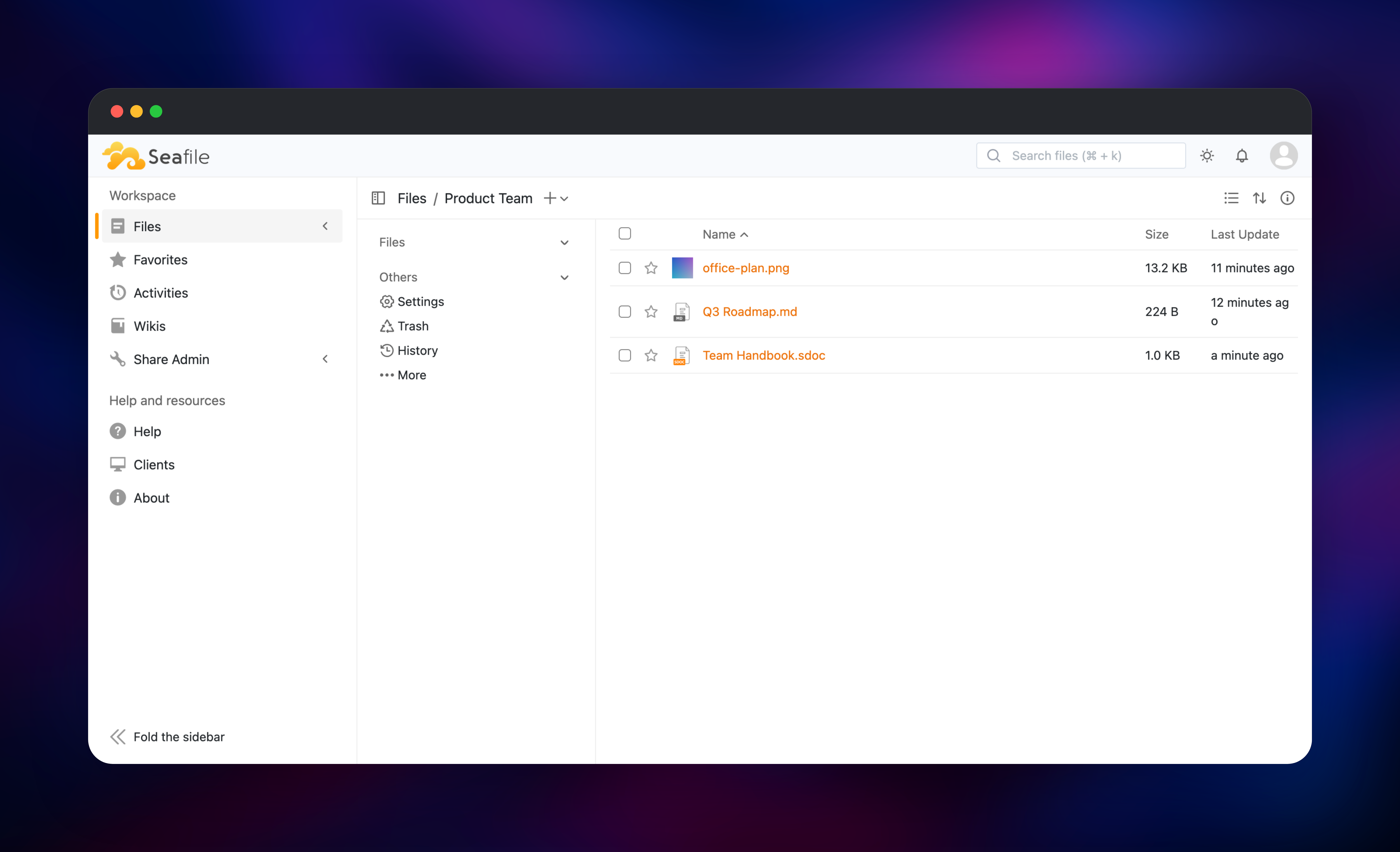
Task: Open the Help page
Action: click(x=222, y=431)
